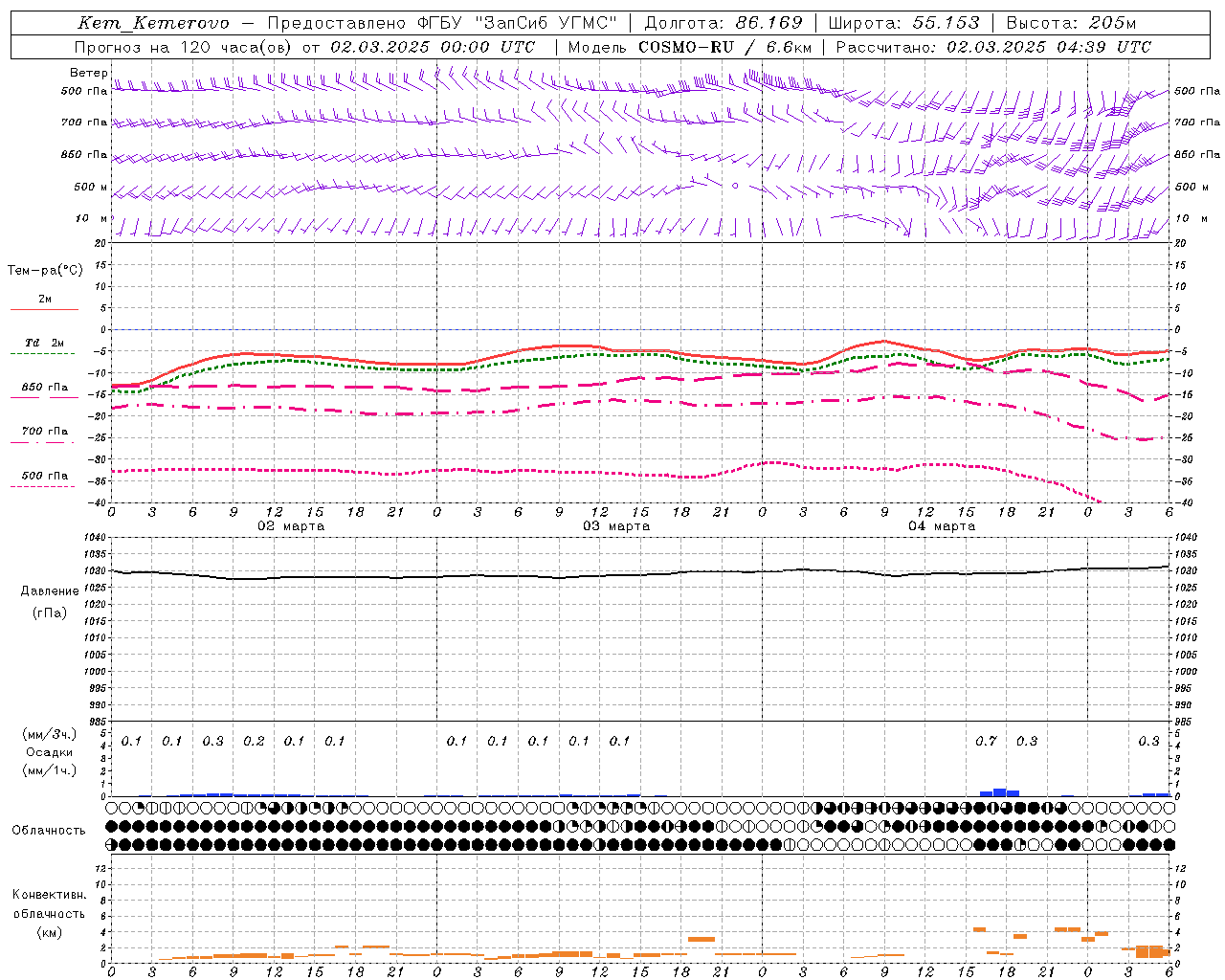This screenshot has height=980, width=1225.
Task: Click the "Kem_Kemerovo" station title
Action: [153, 23]
